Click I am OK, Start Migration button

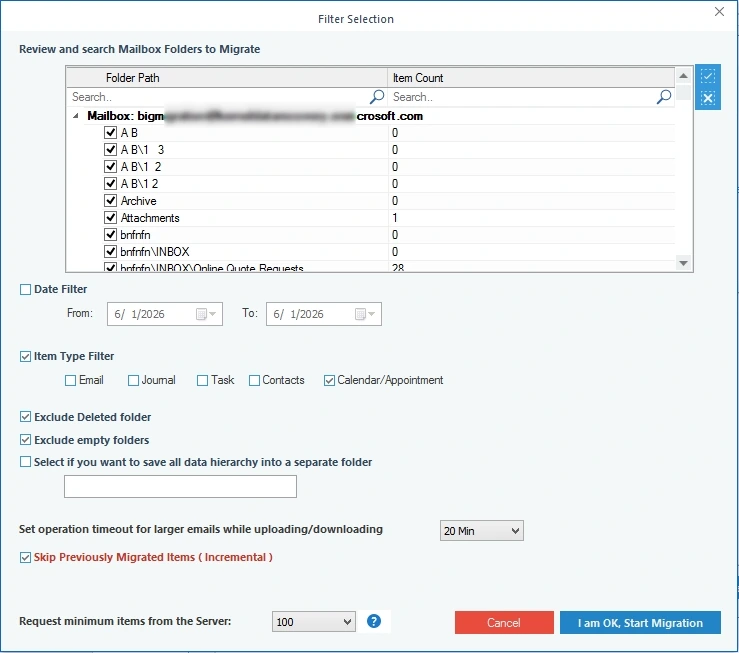tap(640, 623)
